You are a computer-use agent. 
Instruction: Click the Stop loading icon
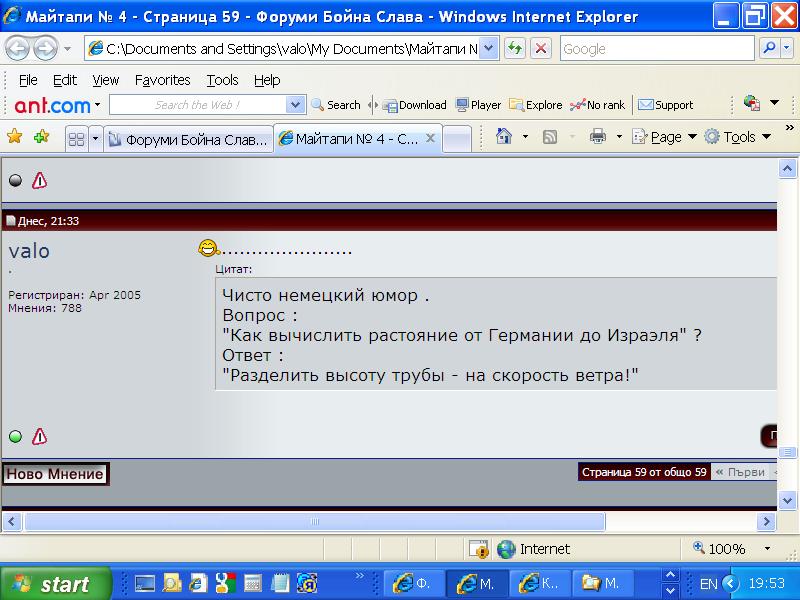point(540,48)
